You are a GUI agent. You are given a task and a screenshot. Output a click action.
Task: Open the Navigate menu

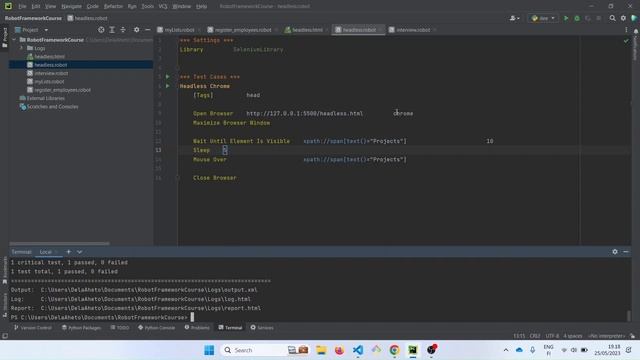click(x=71, y=6)
